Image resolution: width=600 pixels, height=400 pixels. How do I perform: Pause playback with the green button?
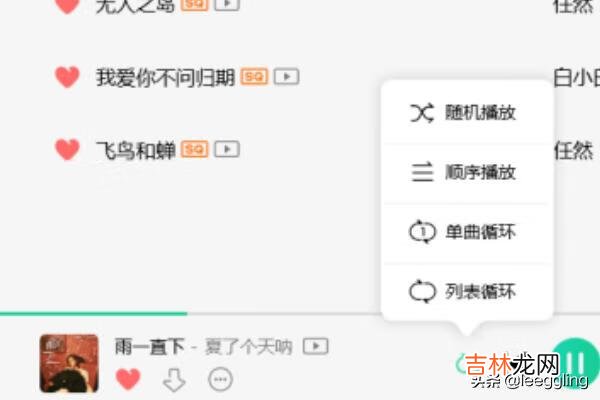click(575, 362)
